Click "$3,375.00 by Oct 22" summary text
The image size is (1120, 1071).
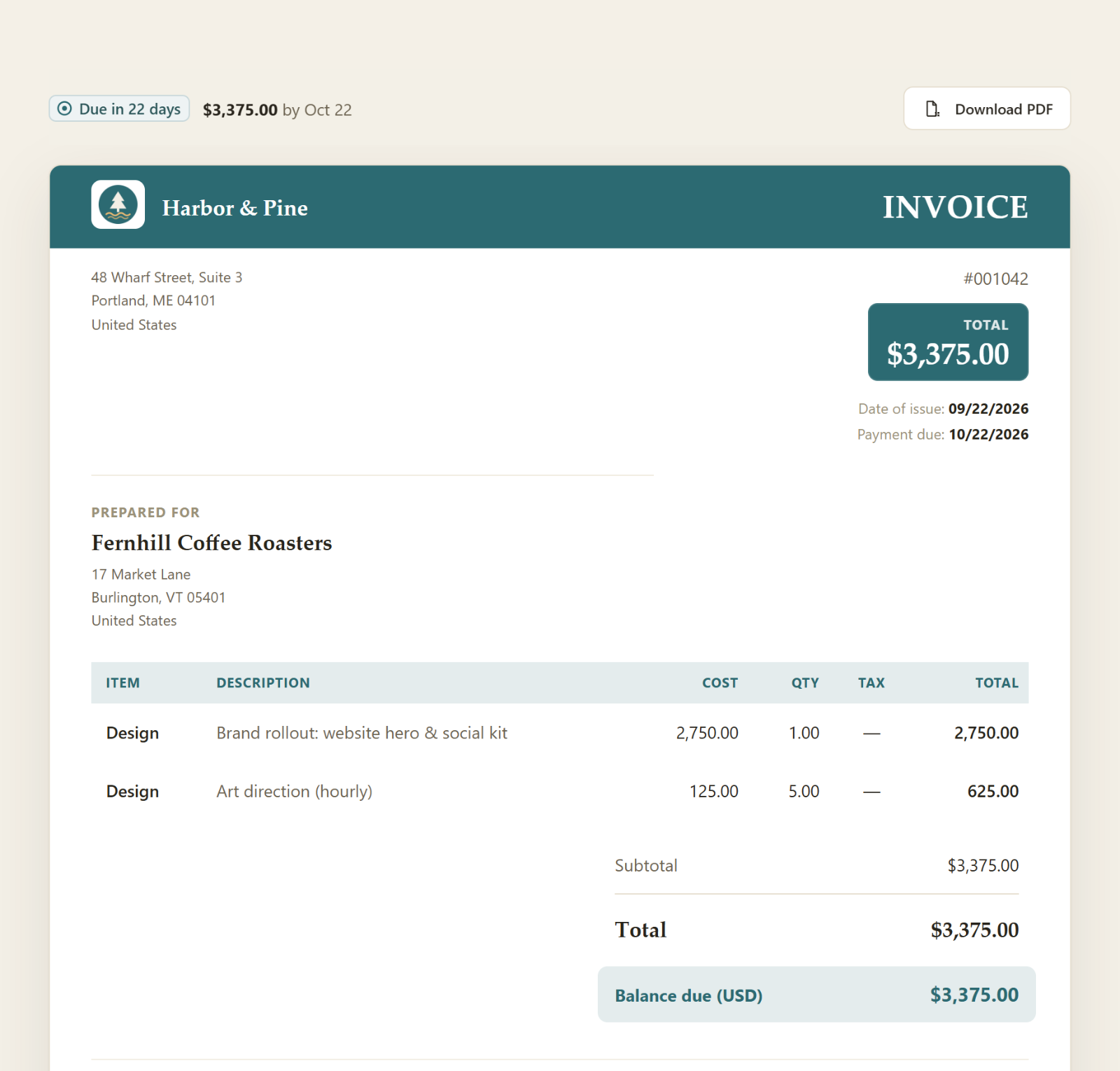click(x=277, y=110)
